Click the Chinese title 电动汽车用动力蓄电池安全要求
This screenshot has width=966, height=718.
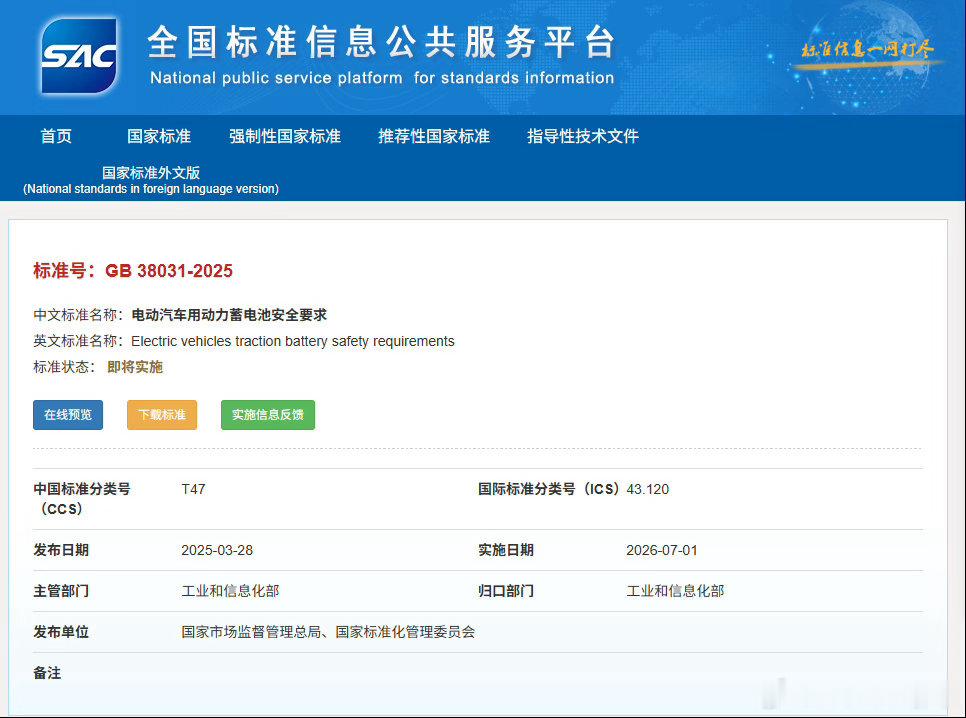click(x=229, y=315)
